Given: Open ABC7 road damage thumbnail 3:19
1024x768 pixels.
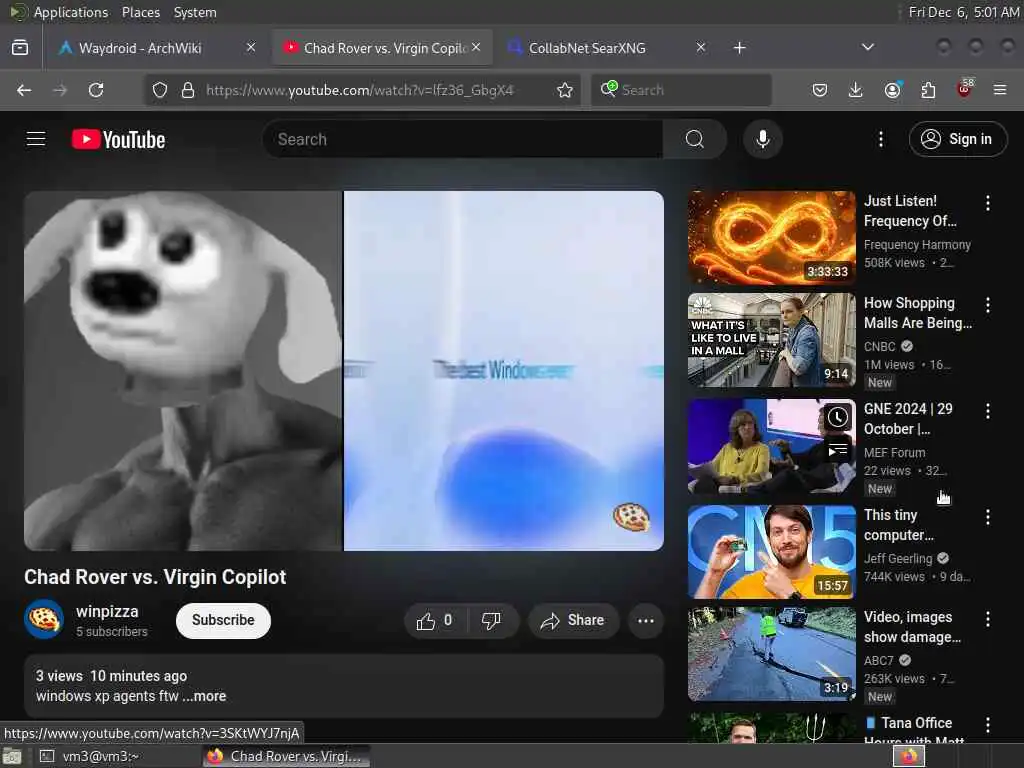Looking at the screenshot, I should pyautogui.click(x=771, y=654).
